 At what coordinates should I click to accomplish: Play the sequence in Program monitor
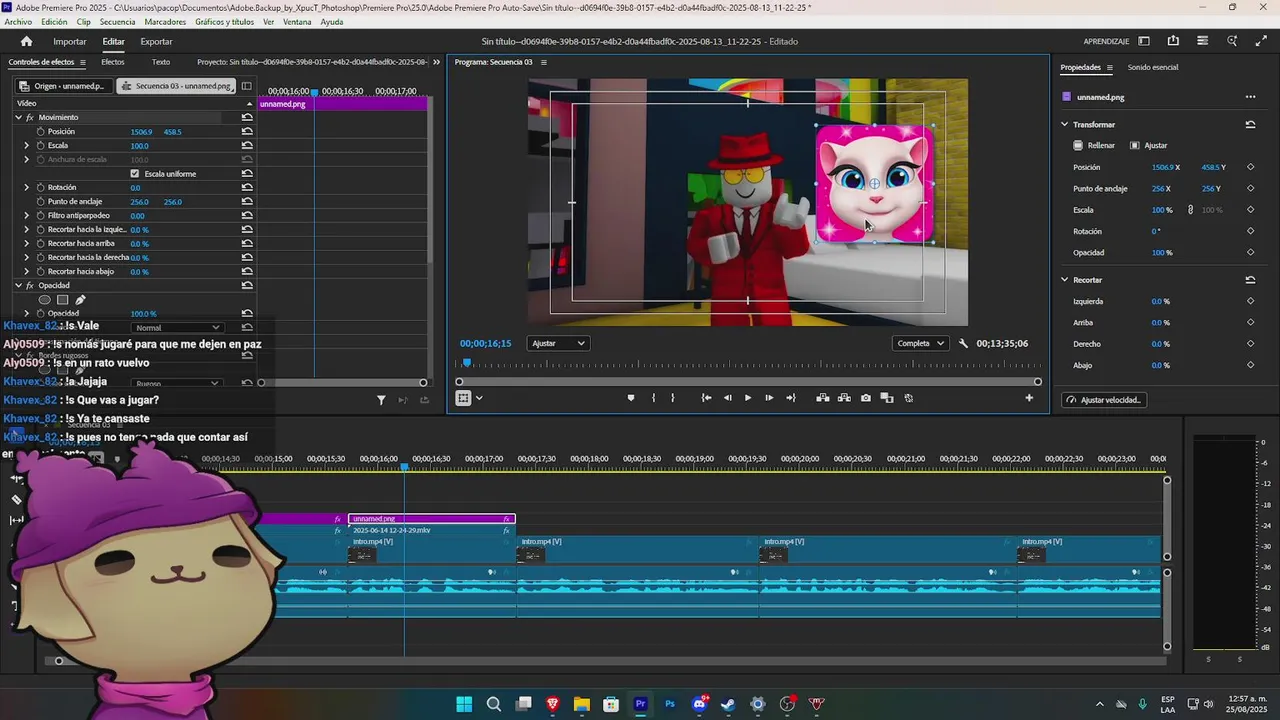click(x=747, y=398)
